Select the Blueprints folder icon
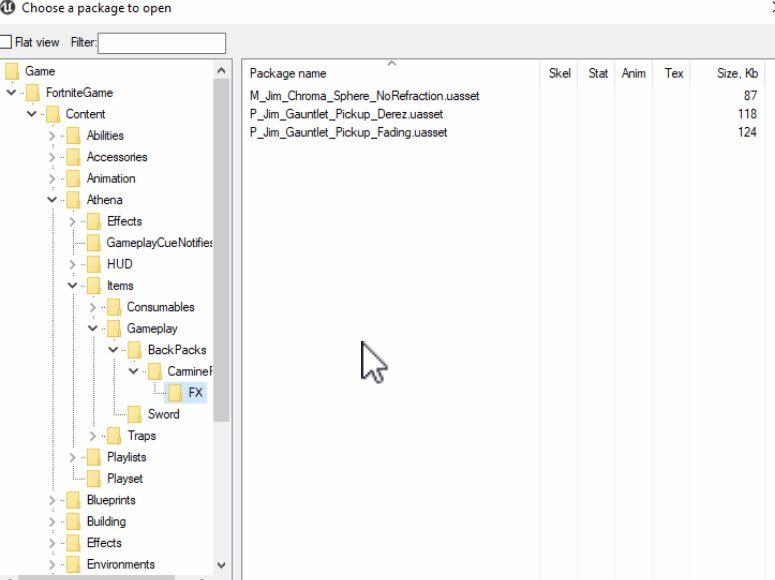 click(73, 500)
